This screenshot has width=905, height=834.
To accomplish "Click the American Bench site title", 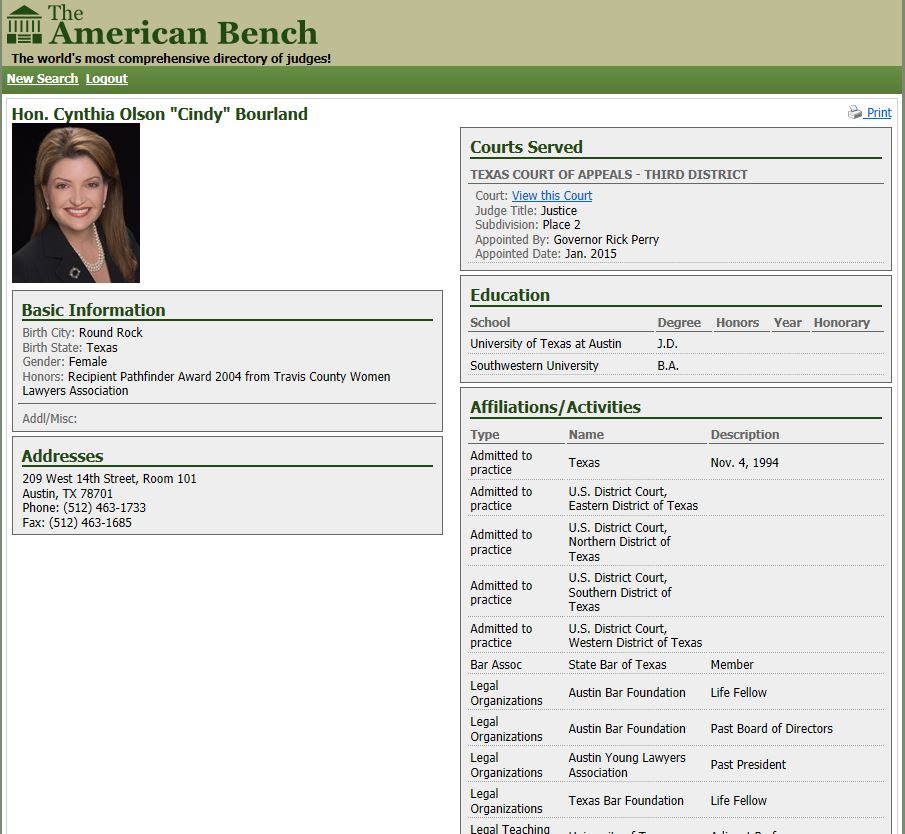I will (182, 32).
